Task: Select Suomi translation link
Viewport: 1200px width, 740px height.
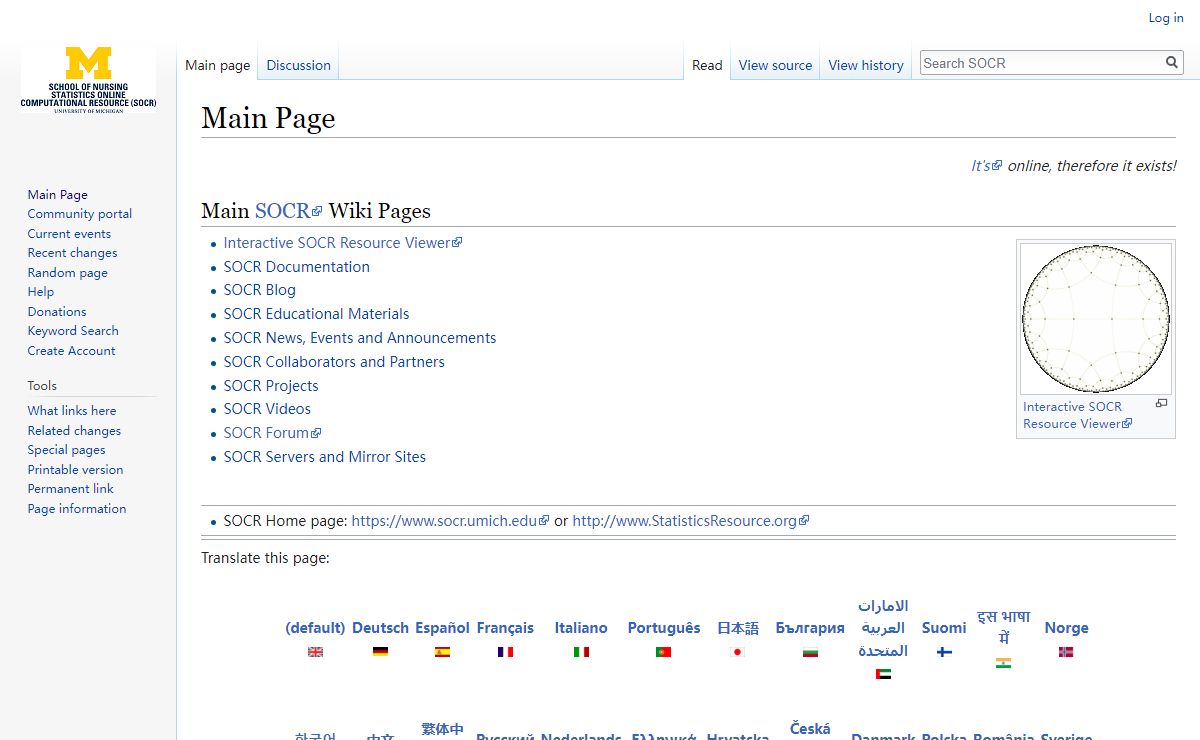Action: pyautogui.click(x=944, y=628)
